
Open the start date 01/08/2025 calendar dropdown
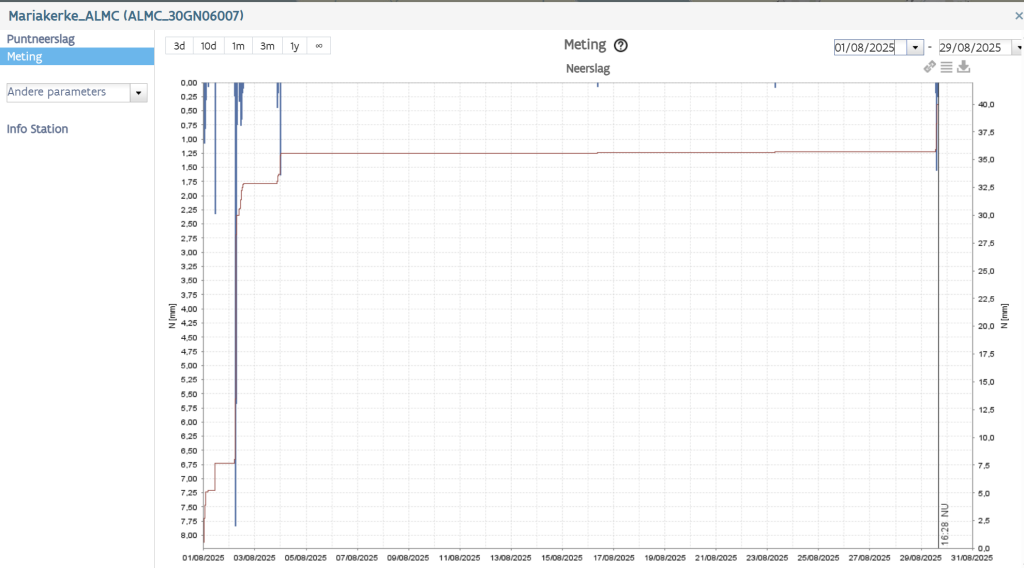[x=914, y=47]
